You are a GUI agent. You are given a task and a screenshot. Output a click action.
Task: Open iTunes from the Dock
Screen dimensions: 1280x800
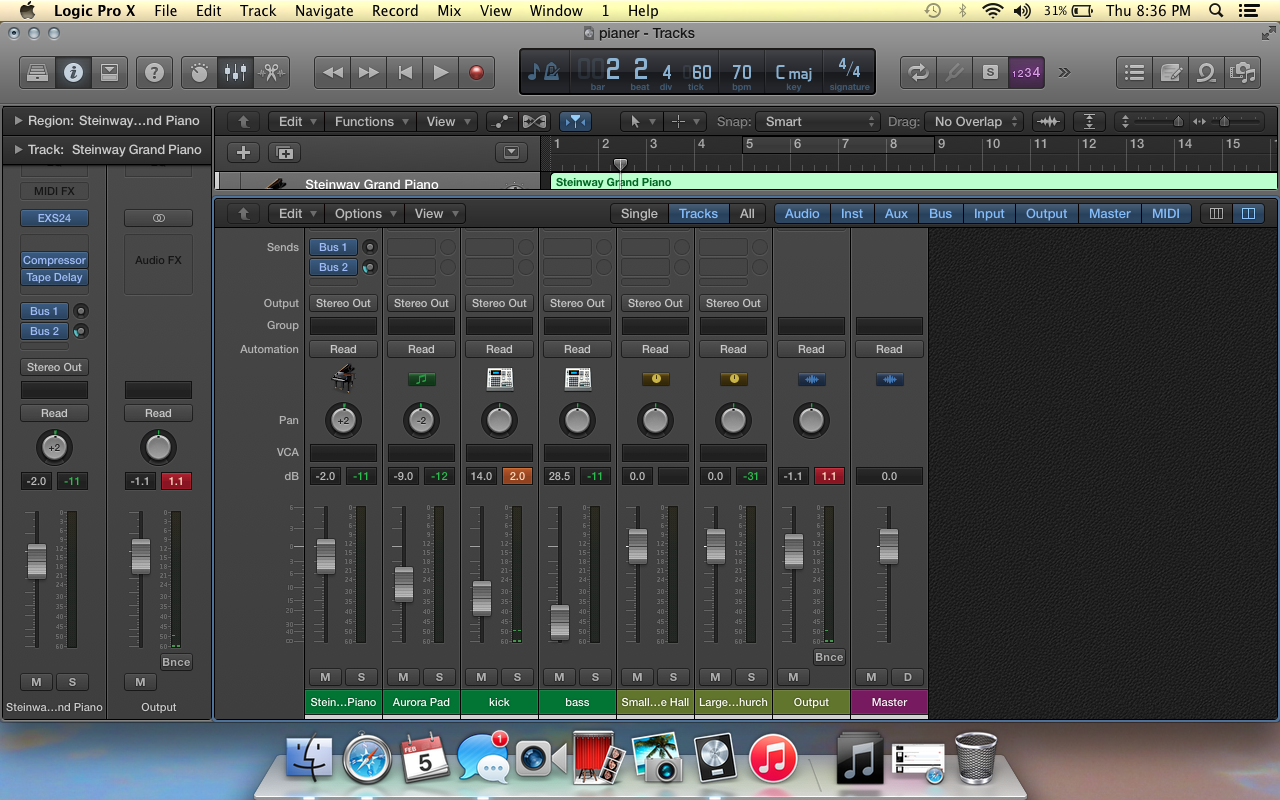pyautogui.click(x=772, y=760)
